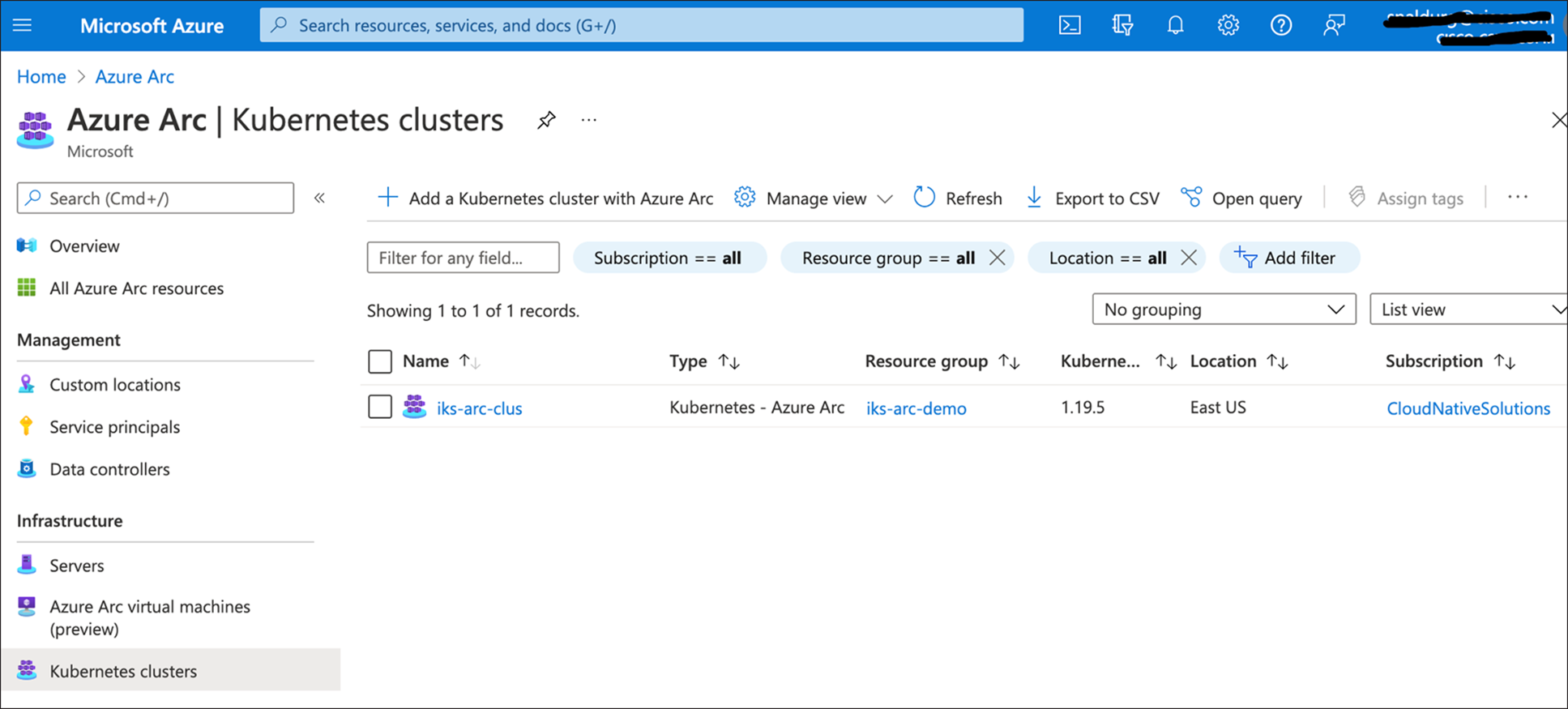This screenshot has height=709, width=1568.
Task: Click the Add filter button
Action: click(x=1289, y=258)
